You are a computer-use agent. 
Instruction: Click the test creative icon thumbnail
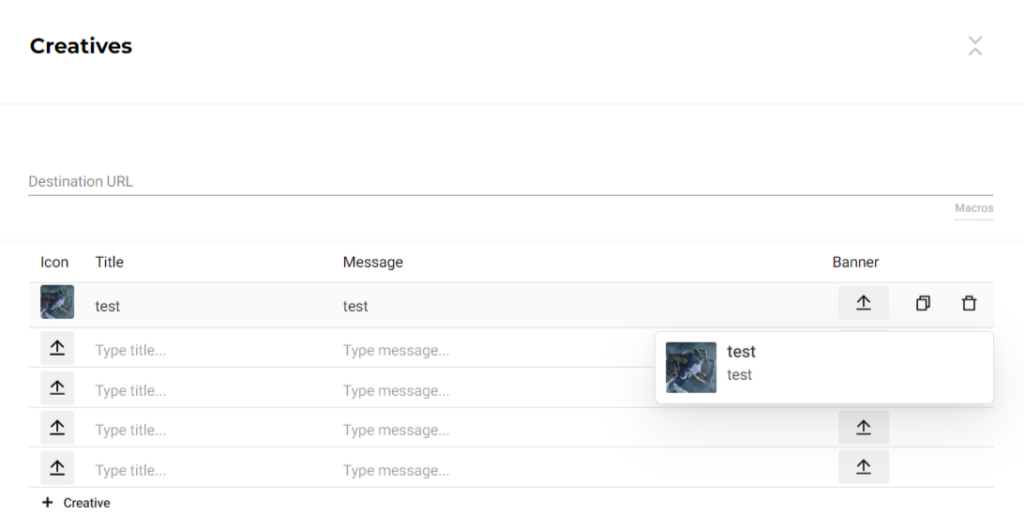coord(57,303)
